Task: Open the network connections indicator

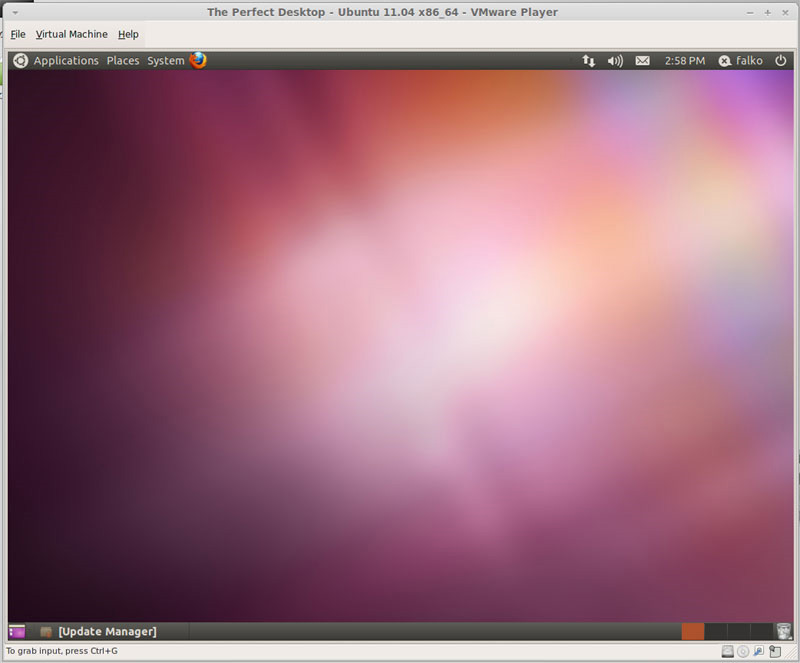Action: 588,61
